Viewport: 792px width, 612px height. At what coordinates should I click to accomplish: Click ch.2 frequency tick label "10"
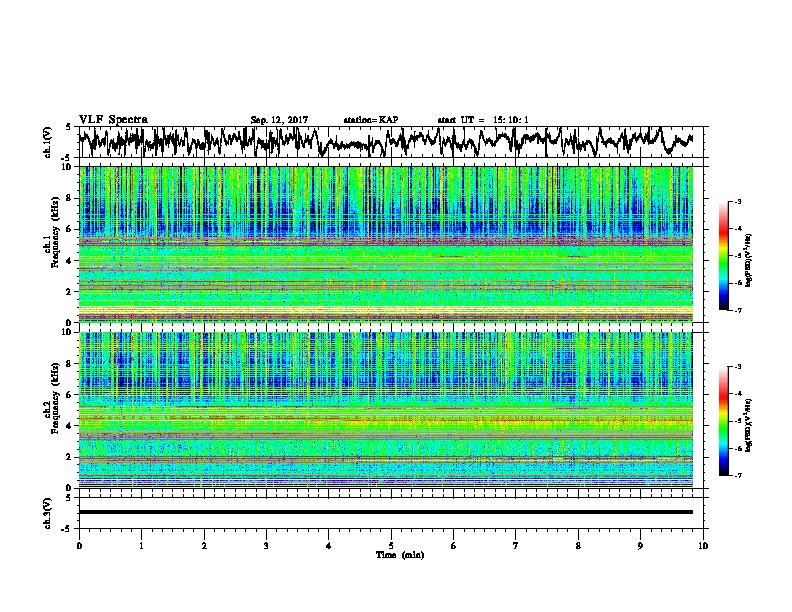click(x=67, y=332)
